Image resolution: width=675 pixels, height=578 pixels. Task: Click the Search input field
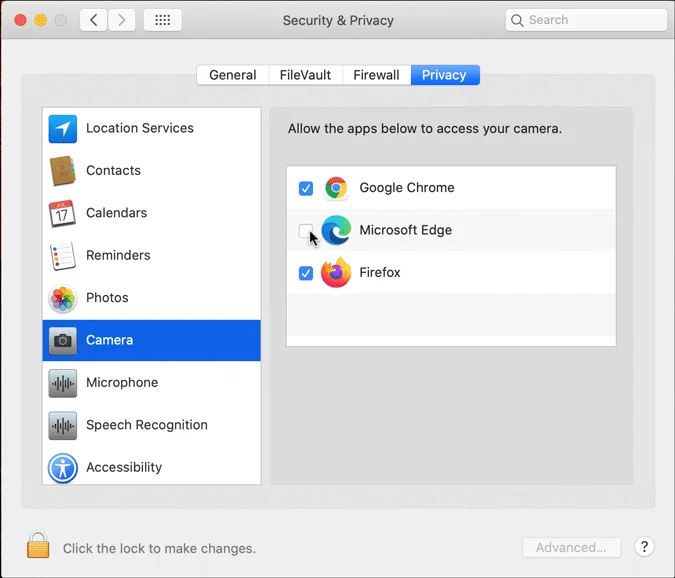coord(586,20)
